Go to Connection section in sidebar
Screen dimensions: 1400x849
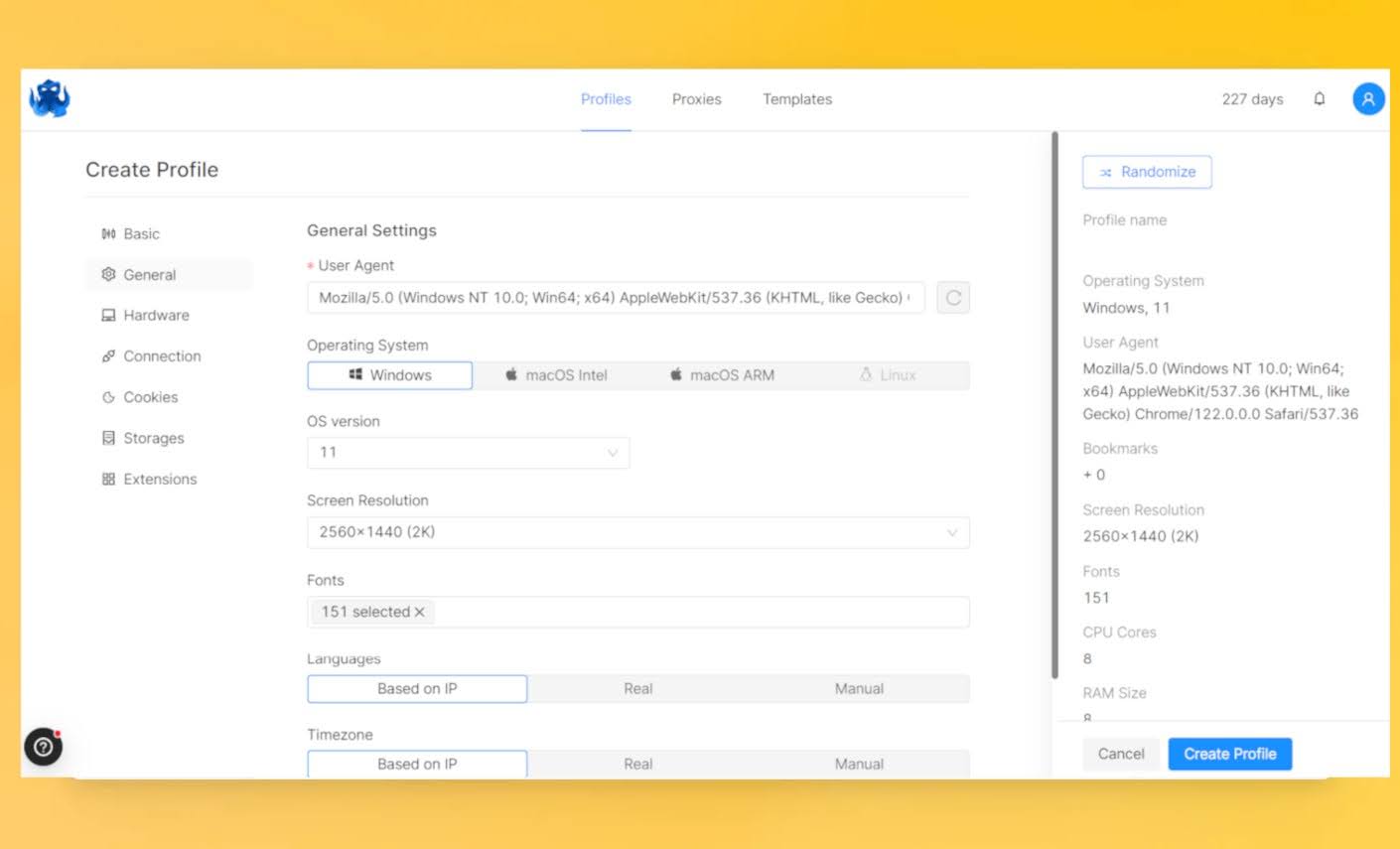coord(162,356)
